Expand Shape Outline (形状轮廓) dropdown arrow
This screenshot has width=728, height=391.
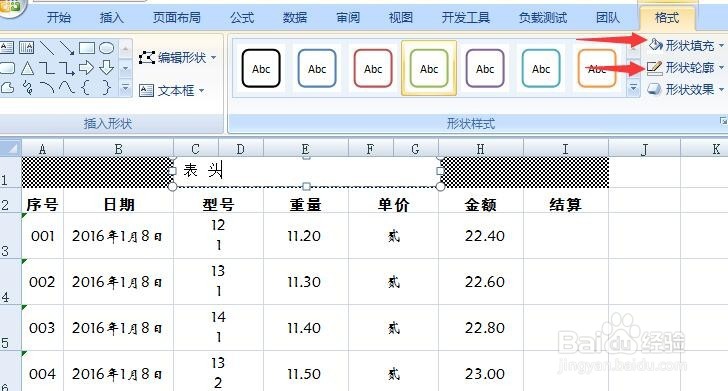(x=722, y=67)
